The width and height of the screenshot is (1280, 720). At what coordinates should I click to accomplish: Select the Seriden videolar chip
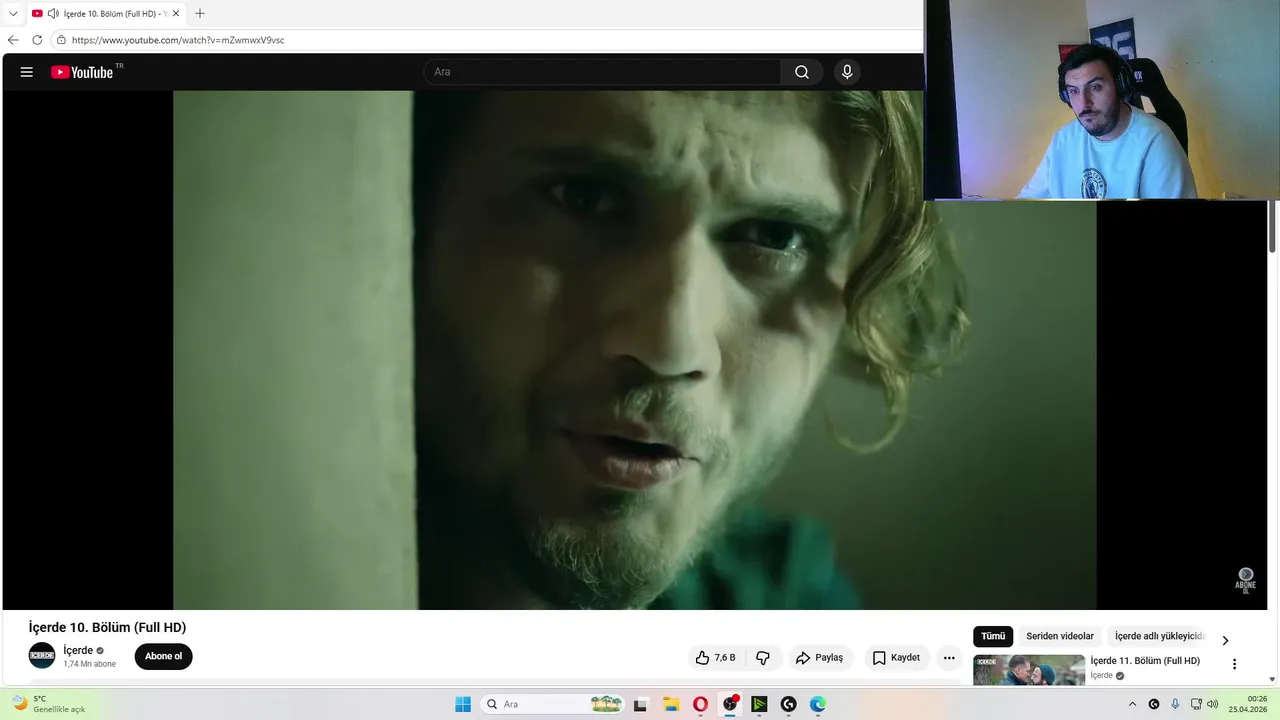[x=1060, y=636]
